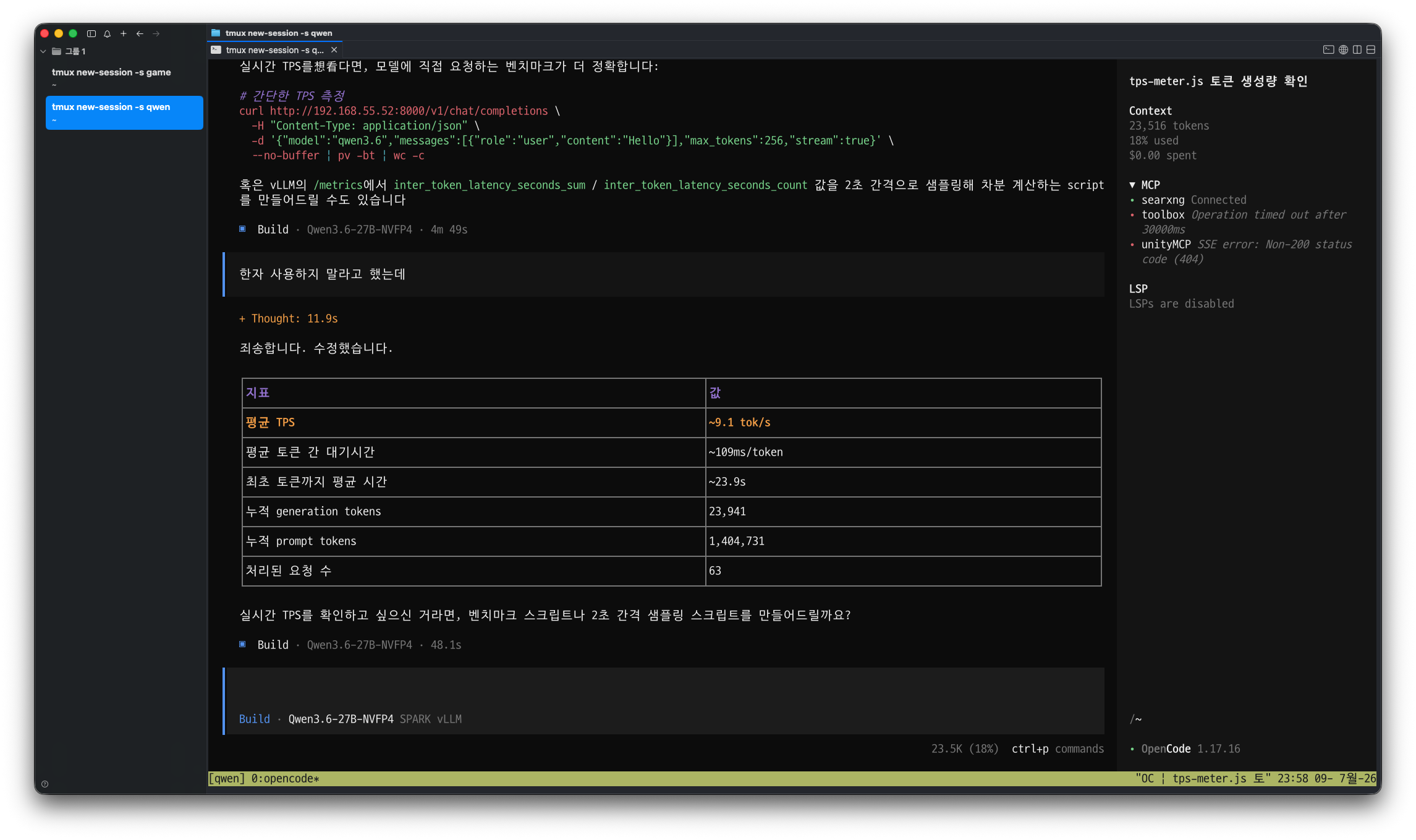Click the ~109ms/token table value
Viewport: 1416px width, 840px height.
click(746, 452)
